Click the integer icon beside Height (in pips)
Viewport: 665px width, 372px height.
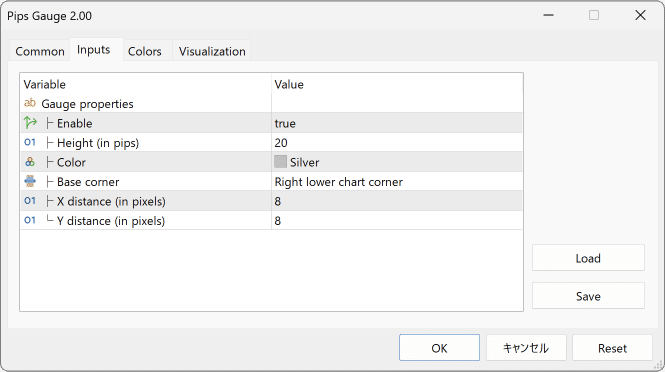coord(30,142)
